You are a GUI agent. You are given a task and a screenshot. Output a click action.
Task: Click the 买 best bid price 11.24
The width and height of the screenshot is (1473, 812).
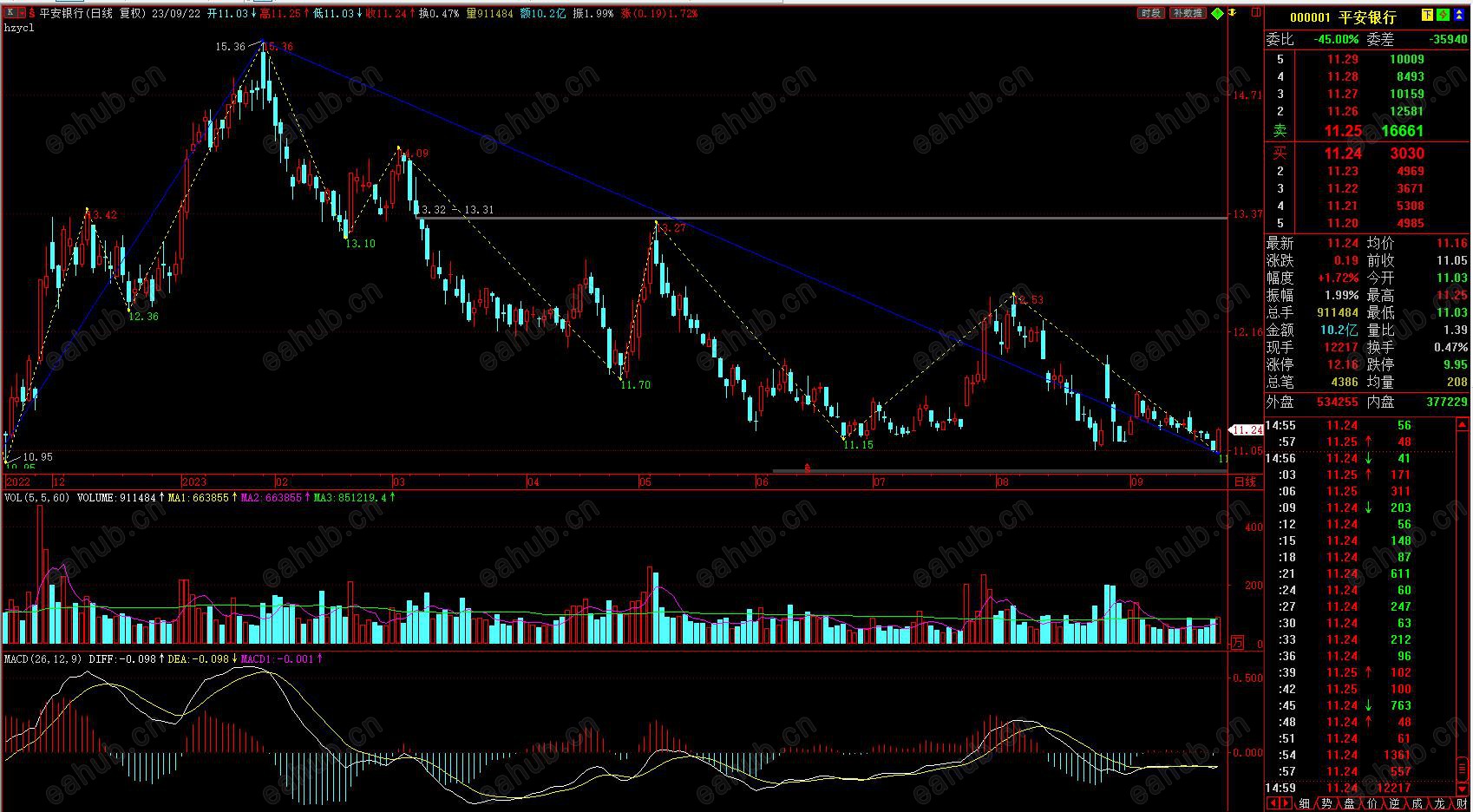[x=1343, y=154]
